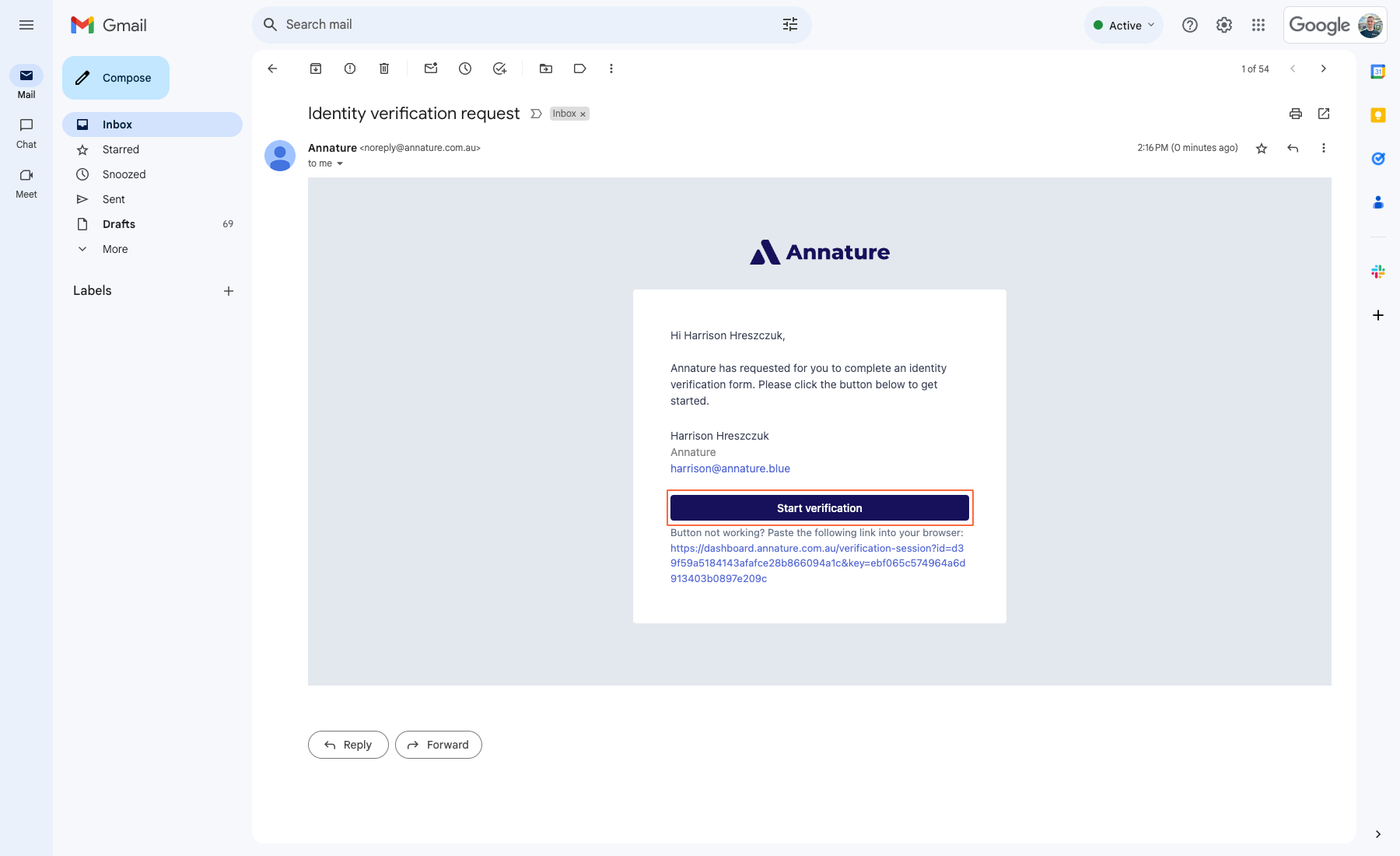
Task: Delete the email via trash icon
Action: pos(383,68)
